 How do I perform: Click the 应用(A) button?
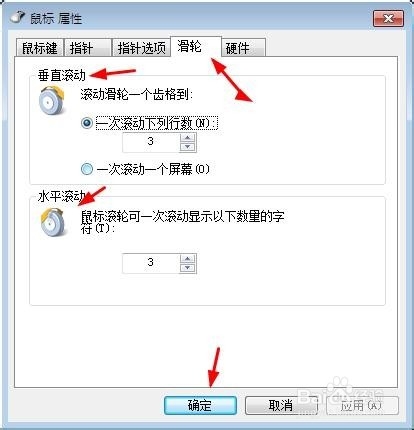tap(362, 405)
